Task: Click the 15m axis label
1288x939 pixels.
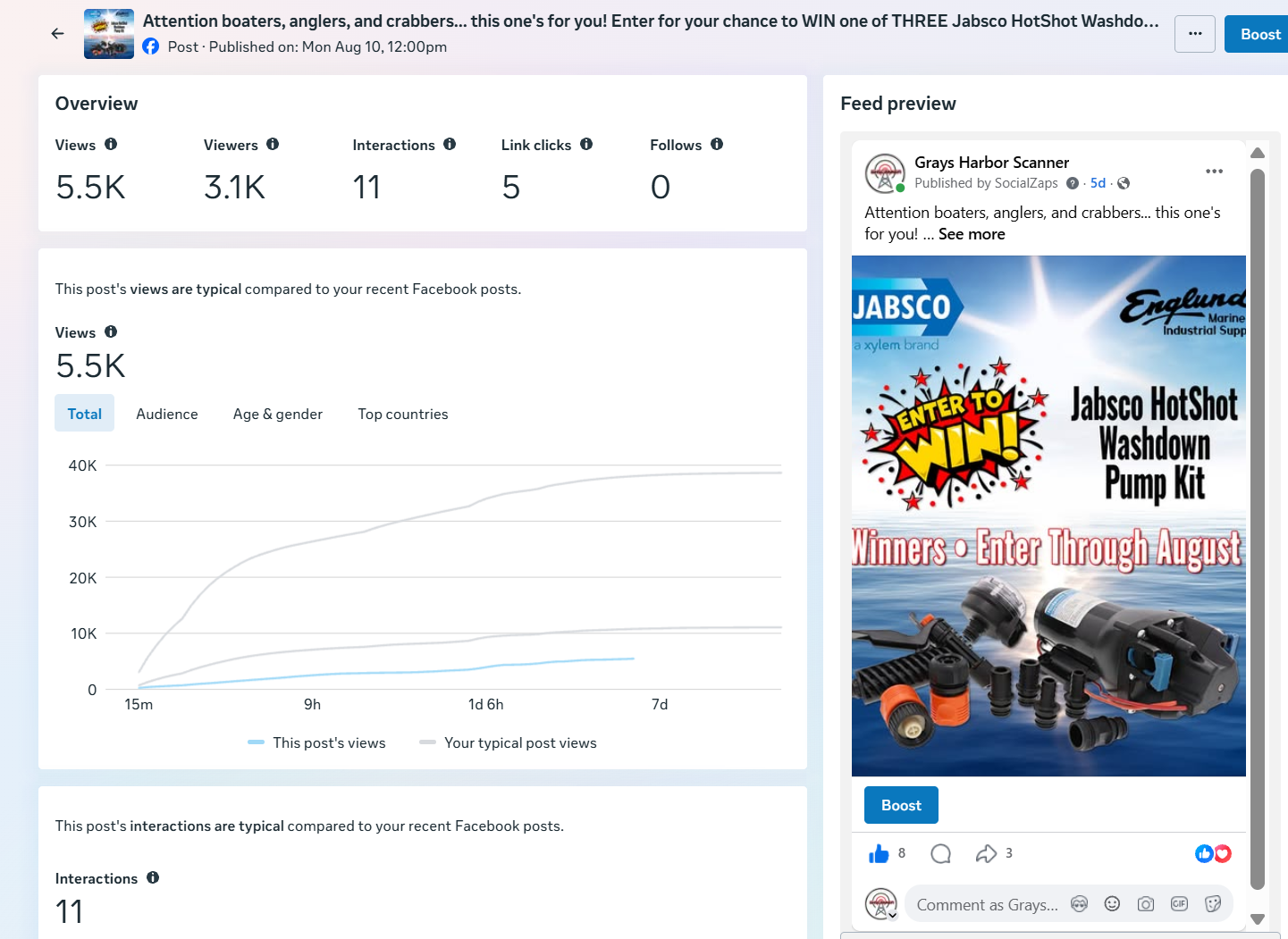Action: (x=139, y=704)
